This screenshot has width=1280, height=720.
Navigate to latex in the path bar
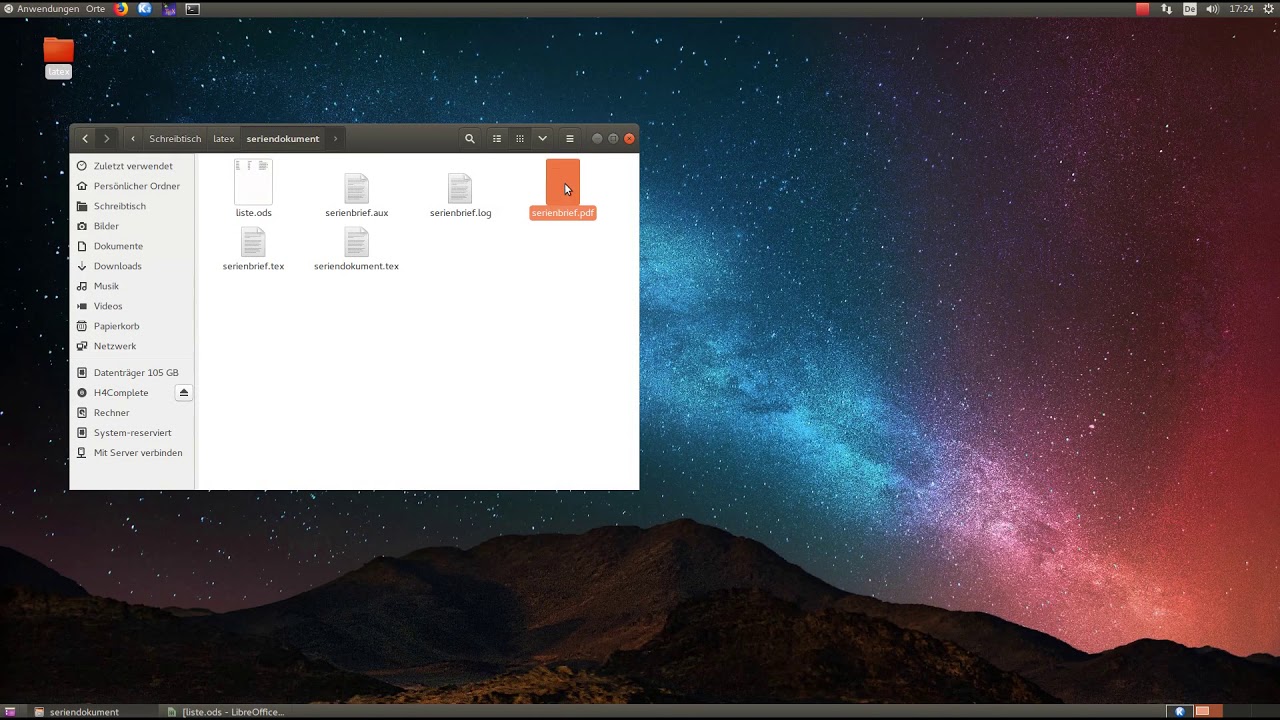pos(224,139)
